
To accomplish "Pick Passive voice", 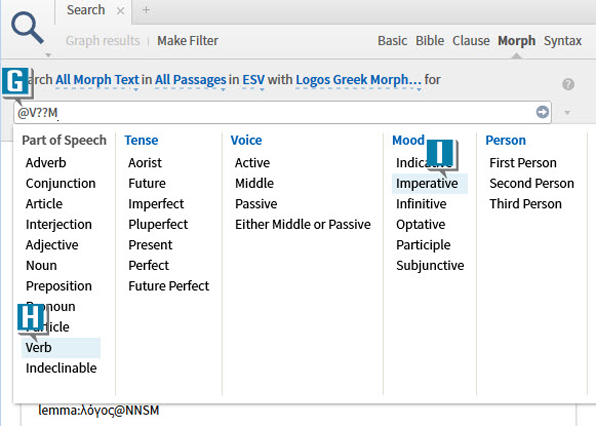I will point(256,204).
